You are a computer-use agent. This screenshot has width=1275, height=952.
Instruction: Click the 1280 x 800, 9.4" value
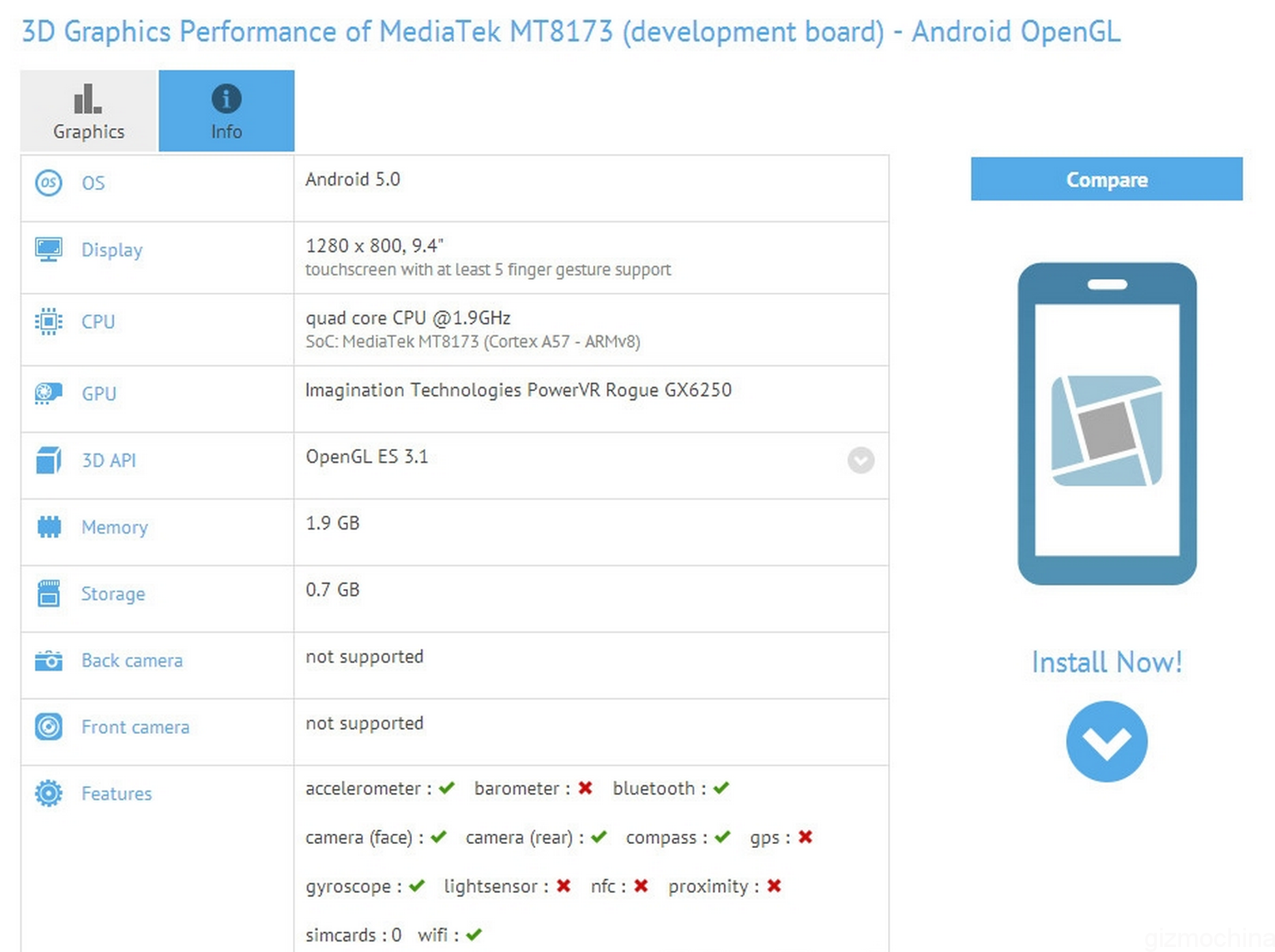pos(375,245)
